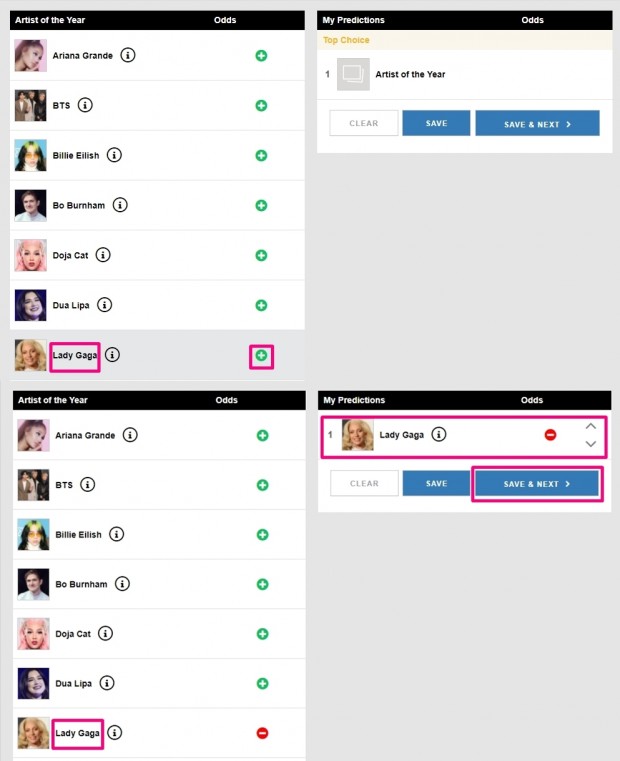Remove Lady Gaga from My Predictions
The width and height of the screenshot is (620, 761).
click(x=550, y=435)
